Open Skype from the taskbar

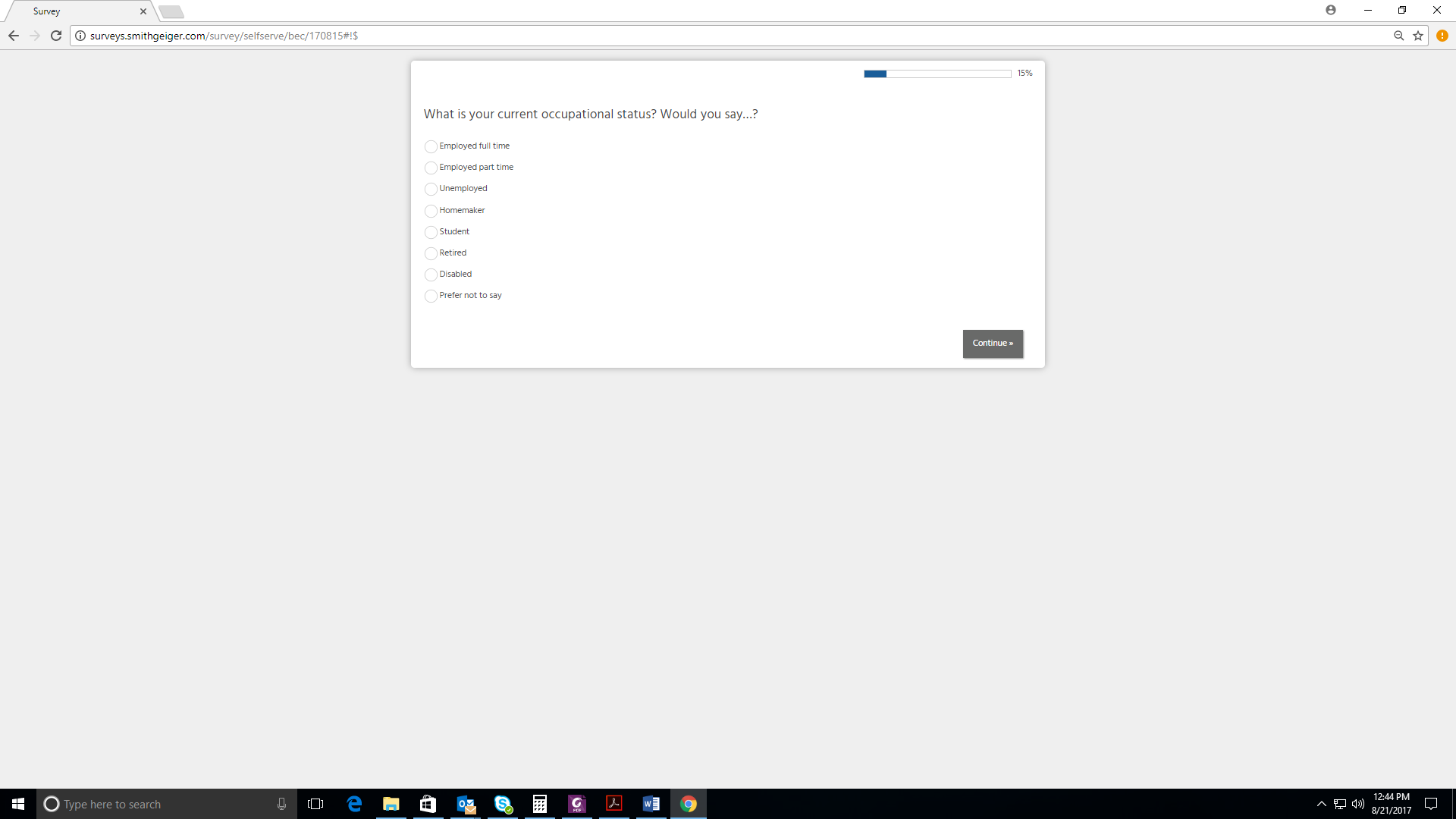tap(503, 804)
